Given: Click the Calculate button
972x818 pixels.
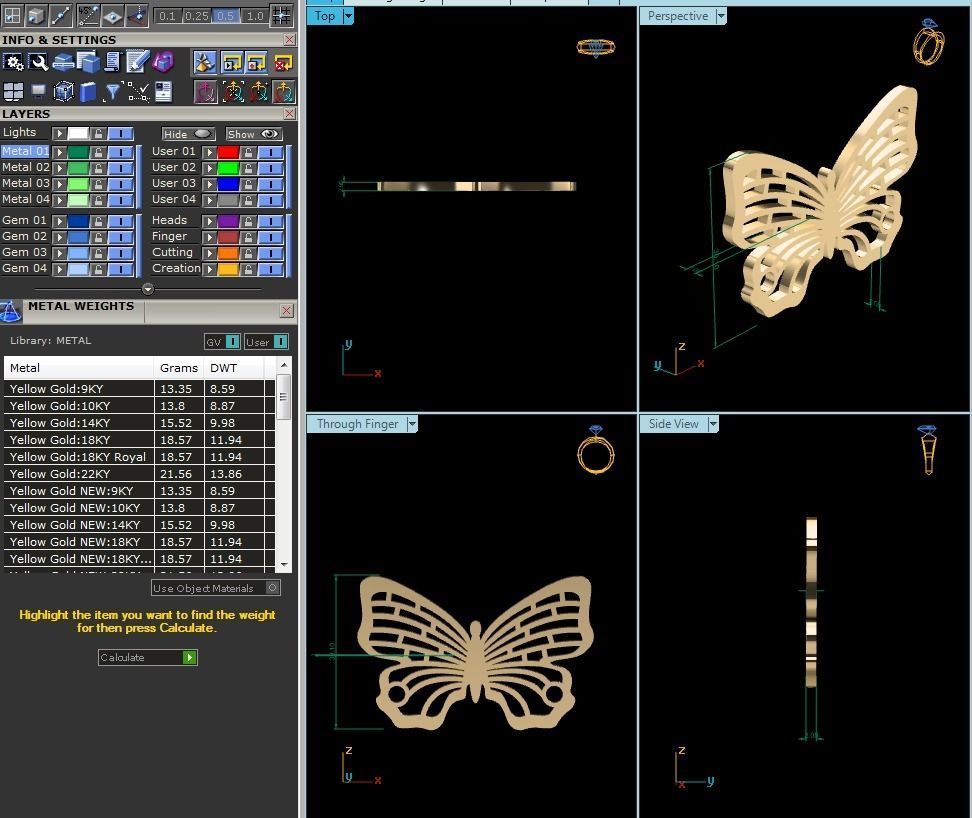Looking at the screenshot, I should pyautogui.click(x=148, y=657).
